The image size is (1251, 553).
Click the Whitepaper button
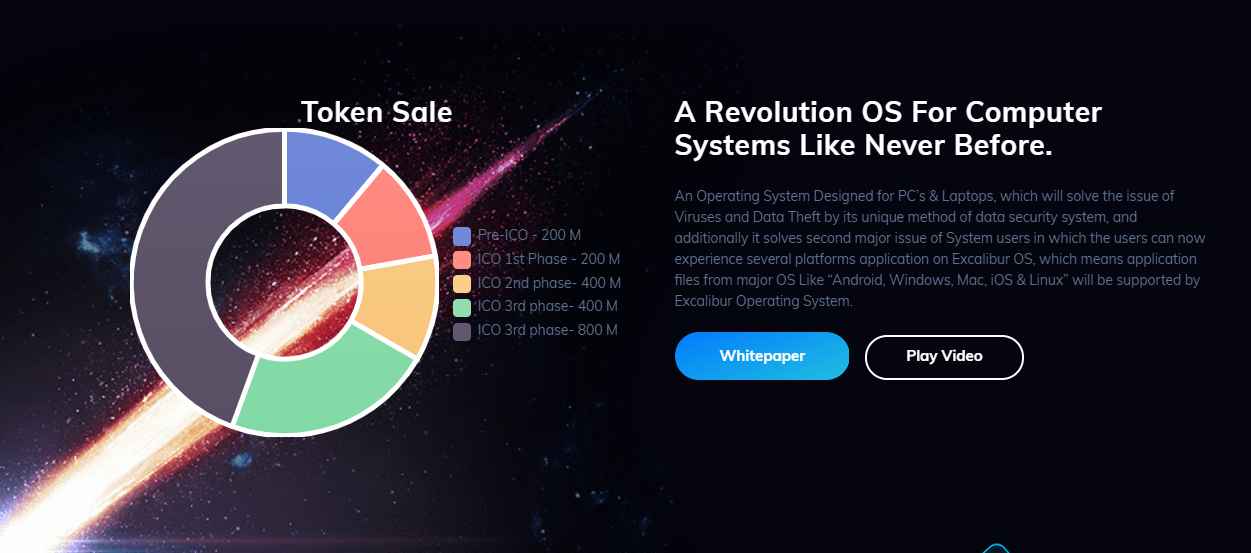click(761, 356)
